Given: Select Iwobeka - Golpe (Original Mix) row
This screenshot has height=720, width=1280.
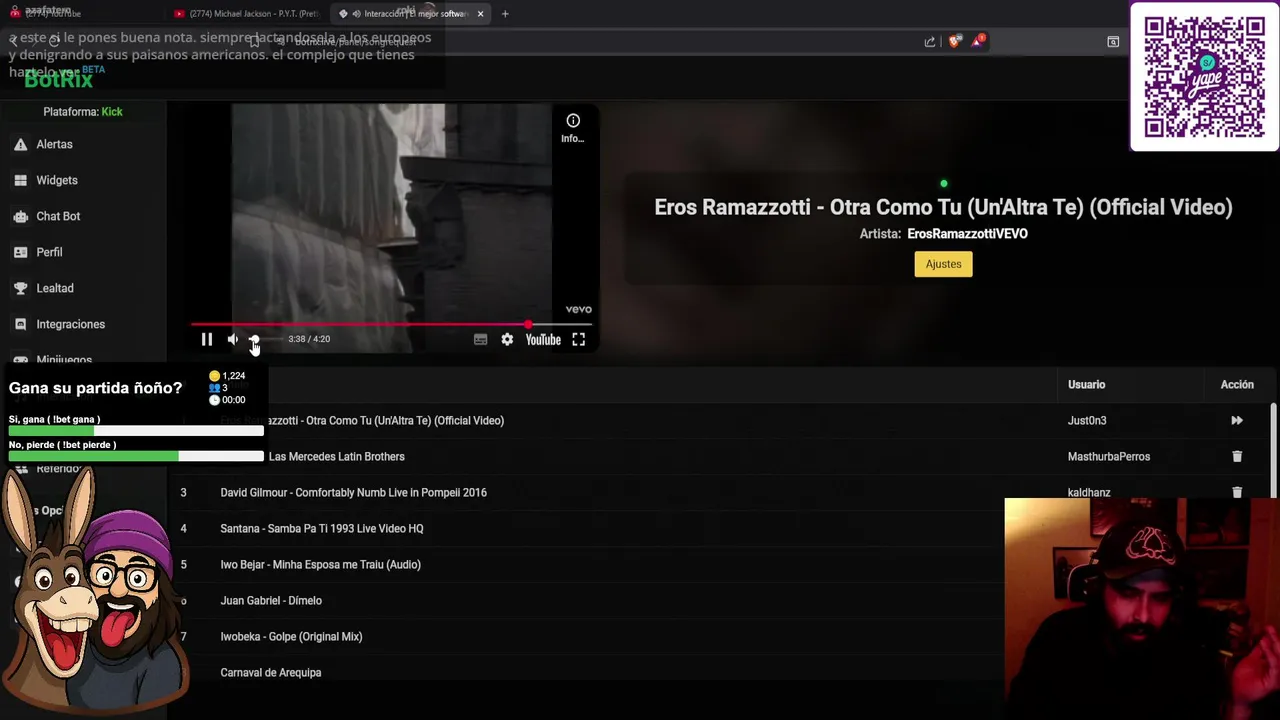Looking at the screenshot, I should pos(291,637).
